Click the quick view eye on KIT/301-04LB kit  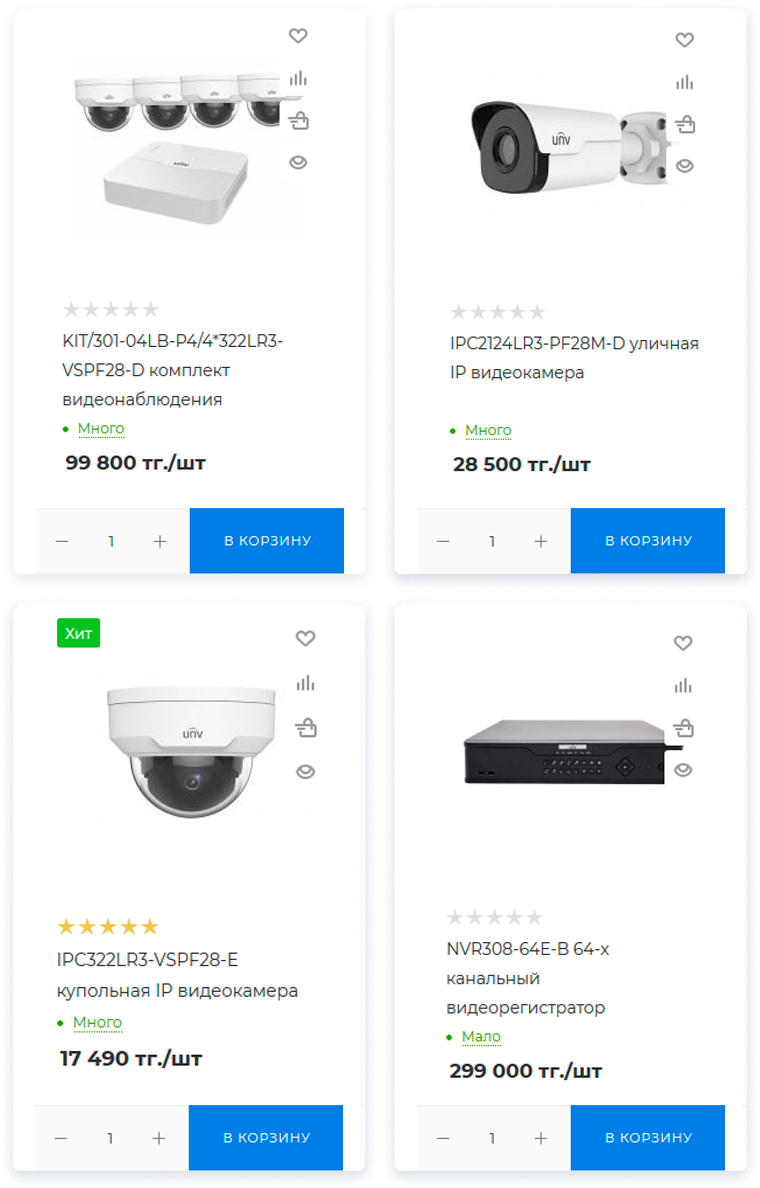tap(298, 162)
